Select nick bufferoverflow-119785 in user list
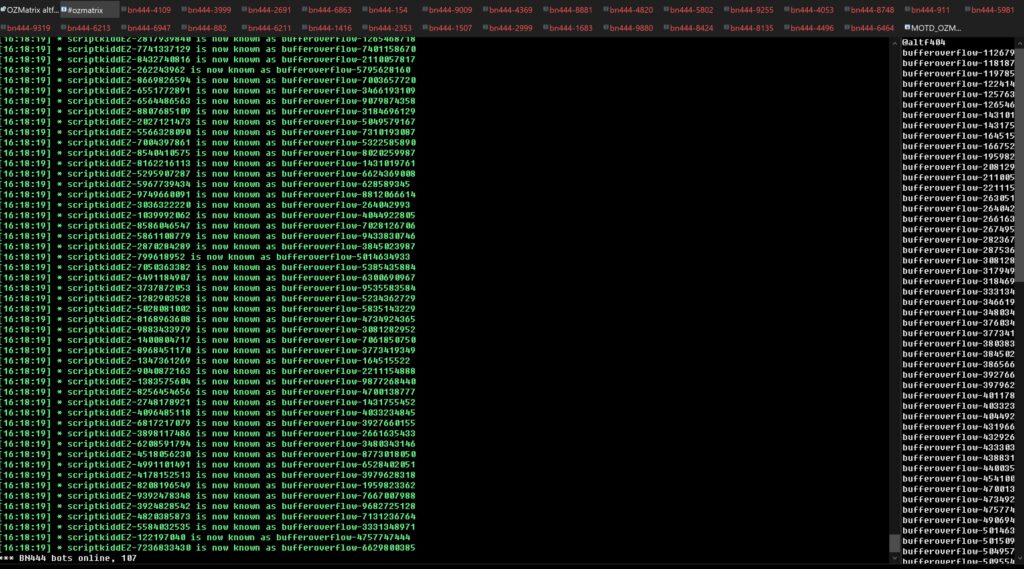1024x569 pixels. point(958,74)
